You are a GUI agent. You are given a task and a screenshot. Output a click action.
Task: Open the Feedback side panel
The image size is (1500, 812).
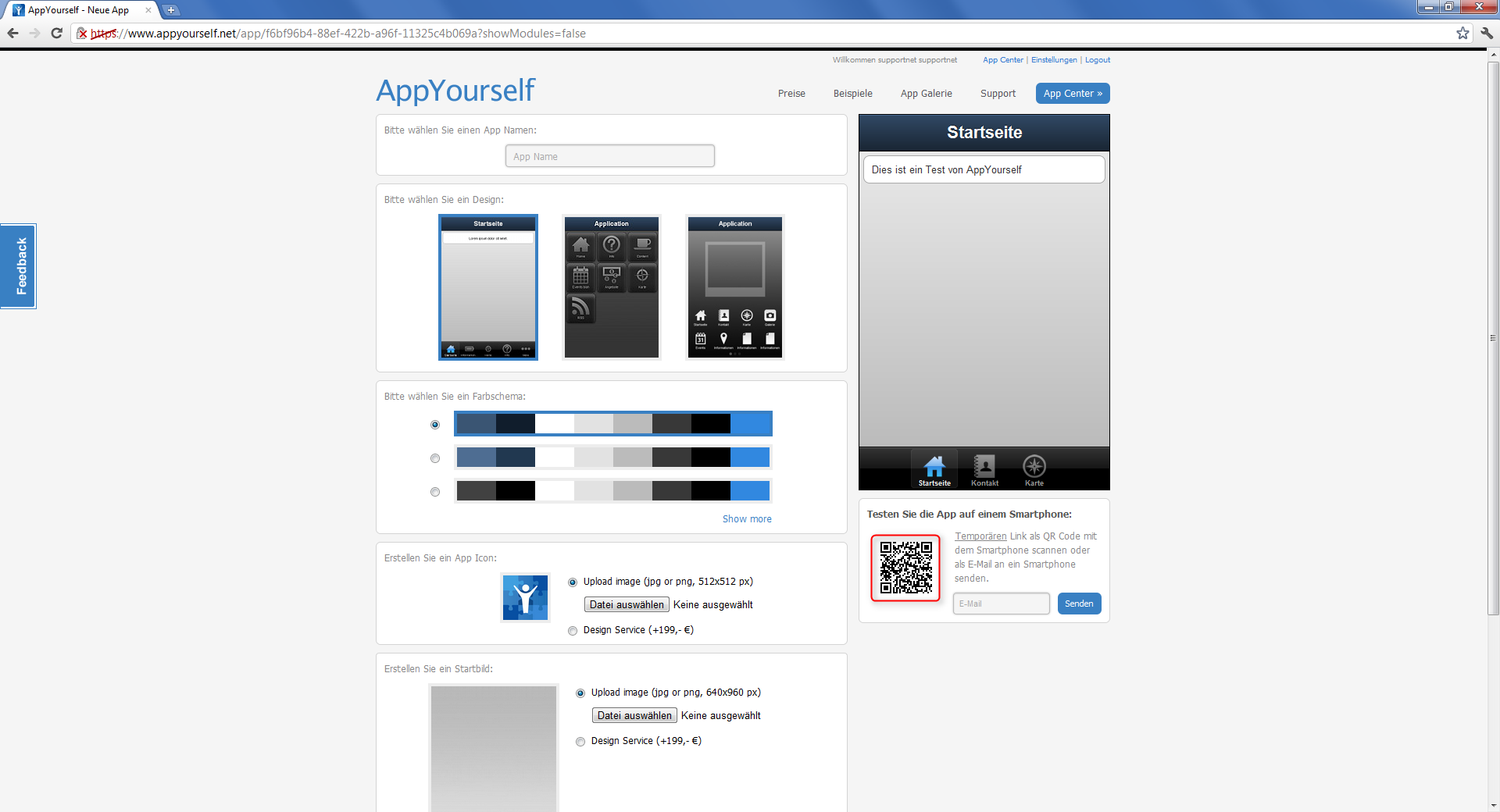point(18,265)
